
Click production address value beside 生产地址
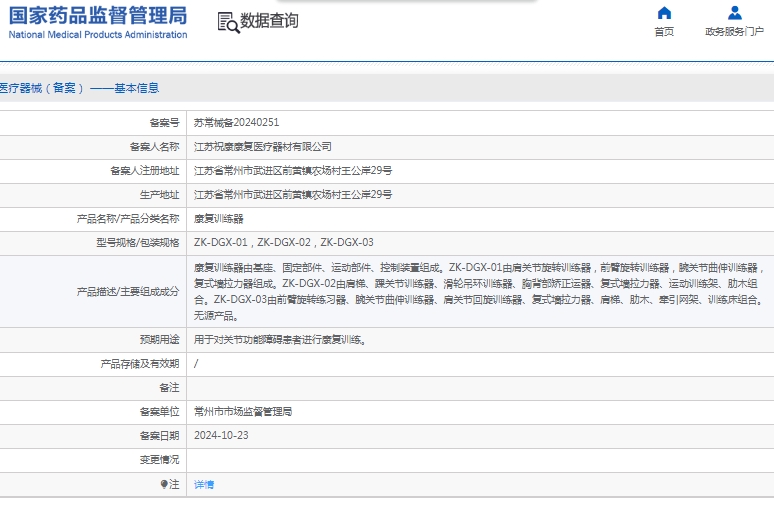coord(293,194)
